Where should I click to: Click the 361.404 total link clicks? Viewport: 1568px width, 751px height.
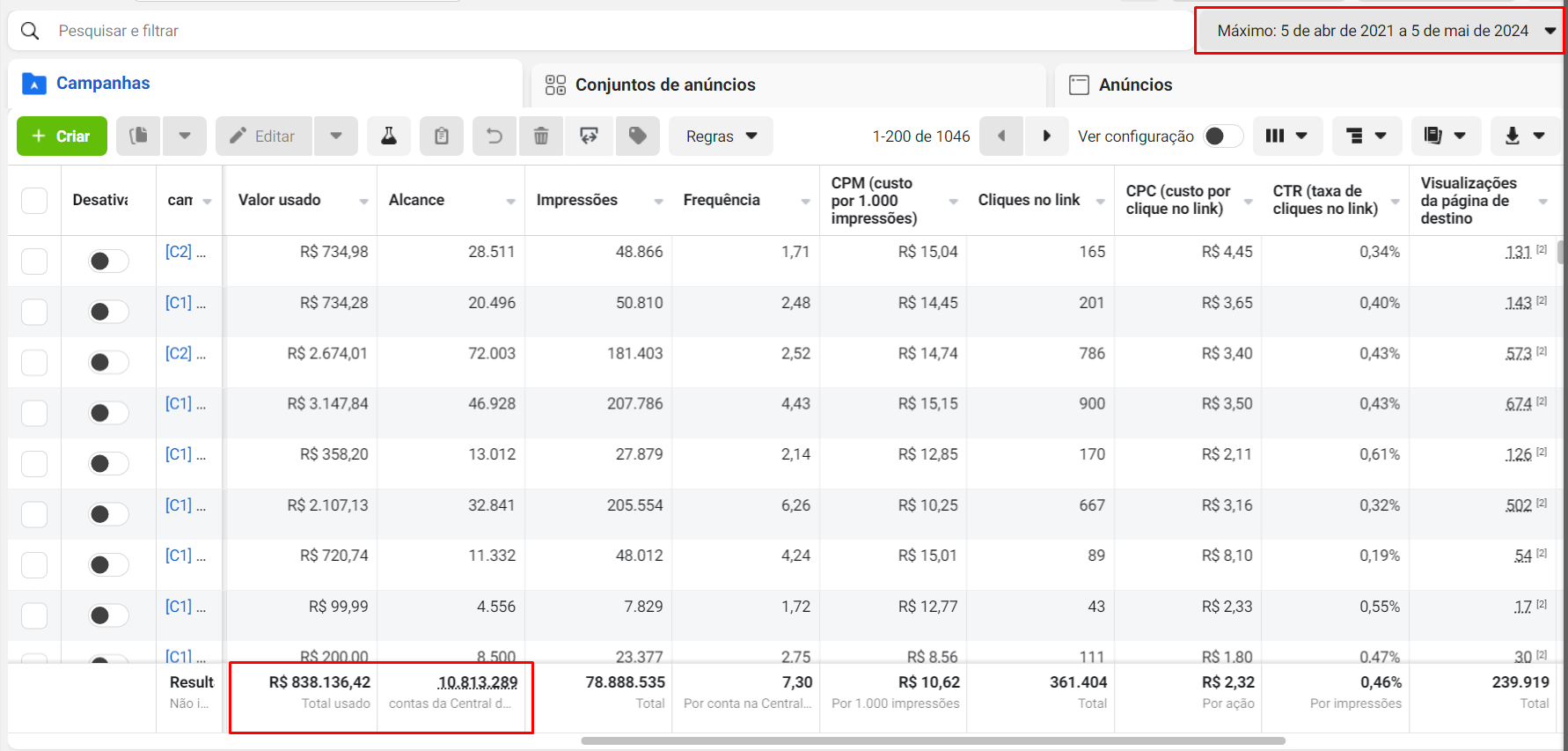point(1079,682)
